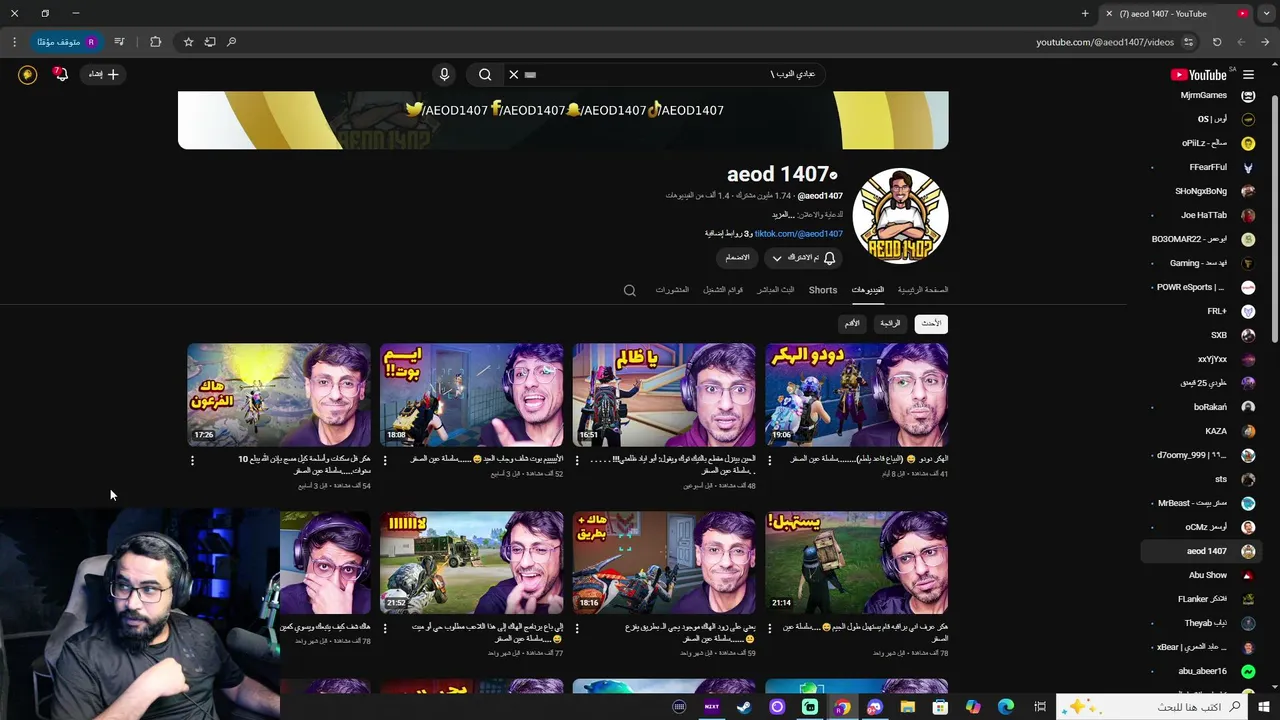Open the aeod 1407 channel avatar

coord(900,216)
